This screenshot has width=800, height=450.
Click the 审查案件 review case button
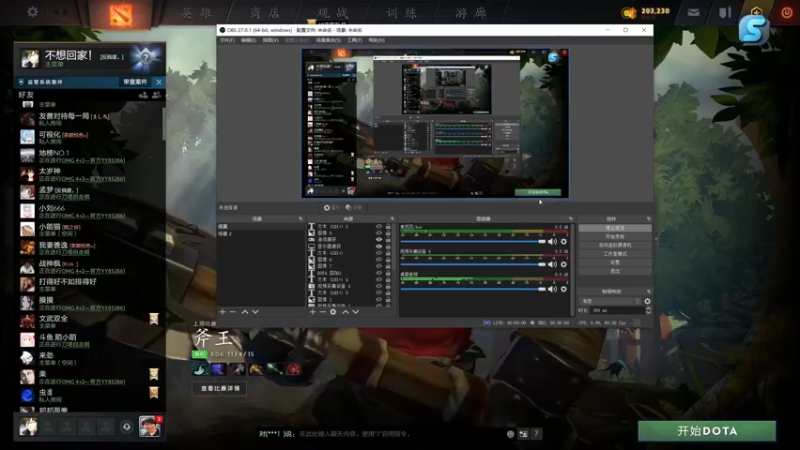tap(135, 82)
